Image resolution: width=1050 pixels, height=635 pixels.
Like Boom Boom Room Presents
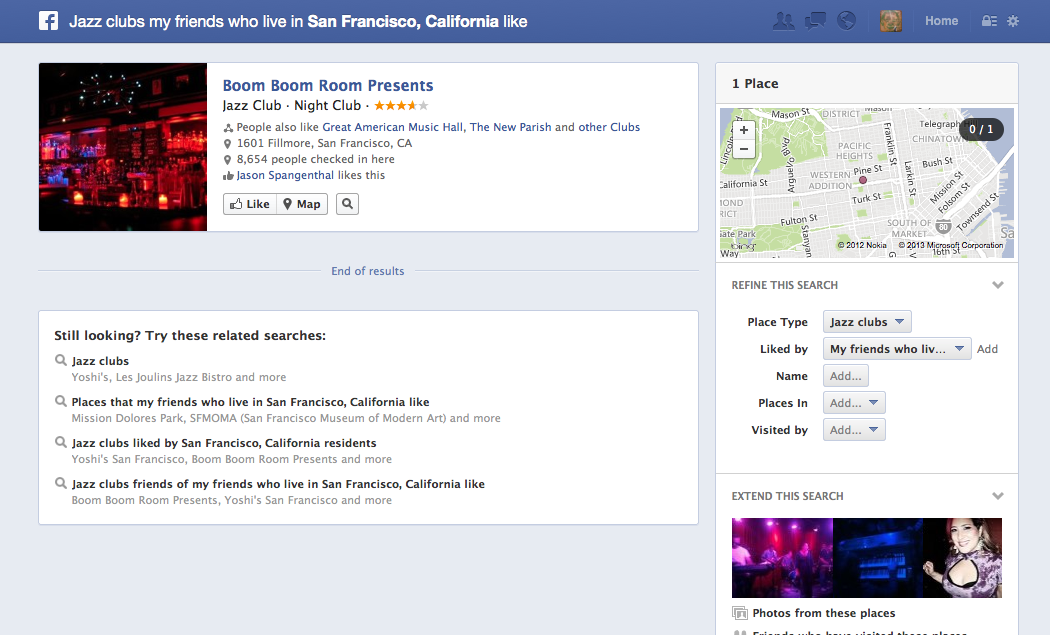click(x=250, y=204)
